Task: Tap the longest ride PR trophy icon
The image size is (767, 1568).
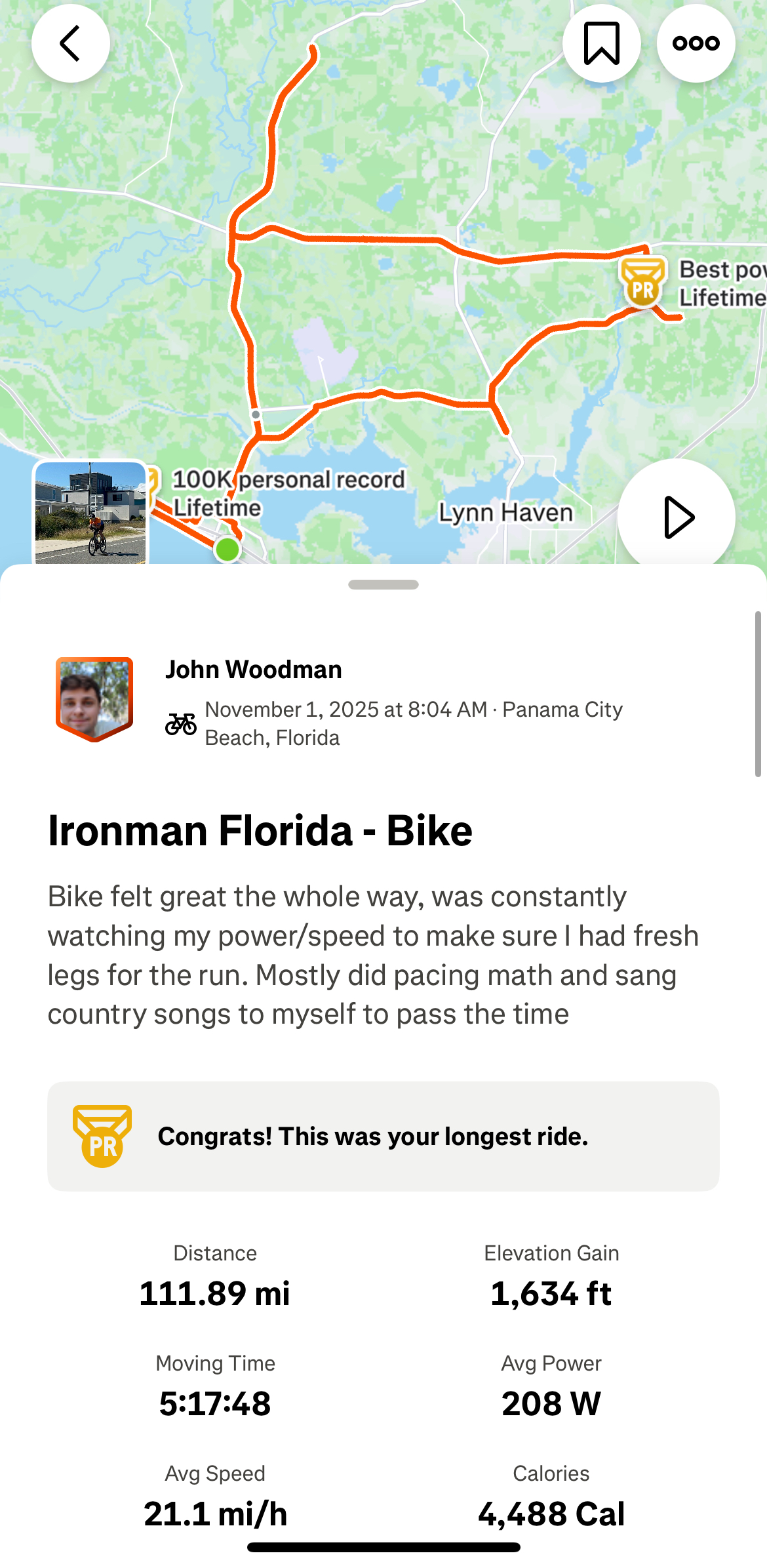Action: pyautogui.click(x=102, y=1136)
